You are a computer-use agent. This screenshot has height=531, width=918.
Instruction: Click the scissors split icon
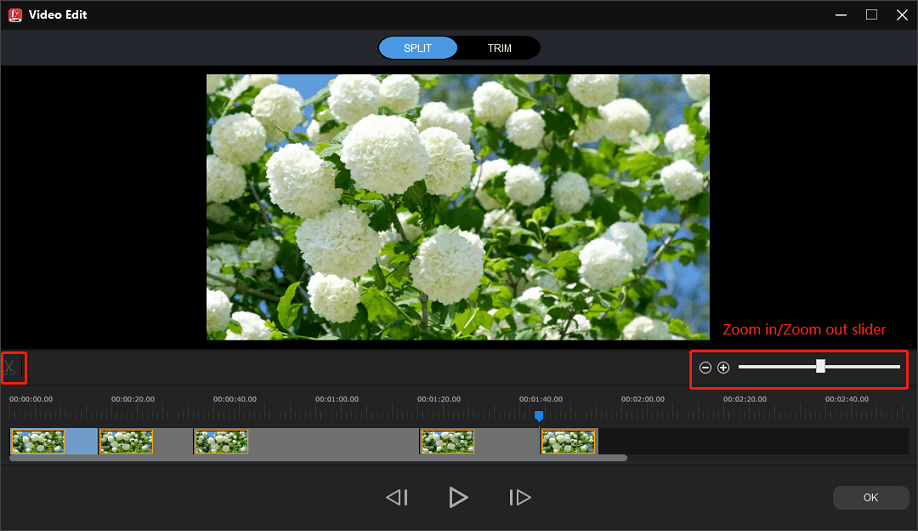point(9,368)
